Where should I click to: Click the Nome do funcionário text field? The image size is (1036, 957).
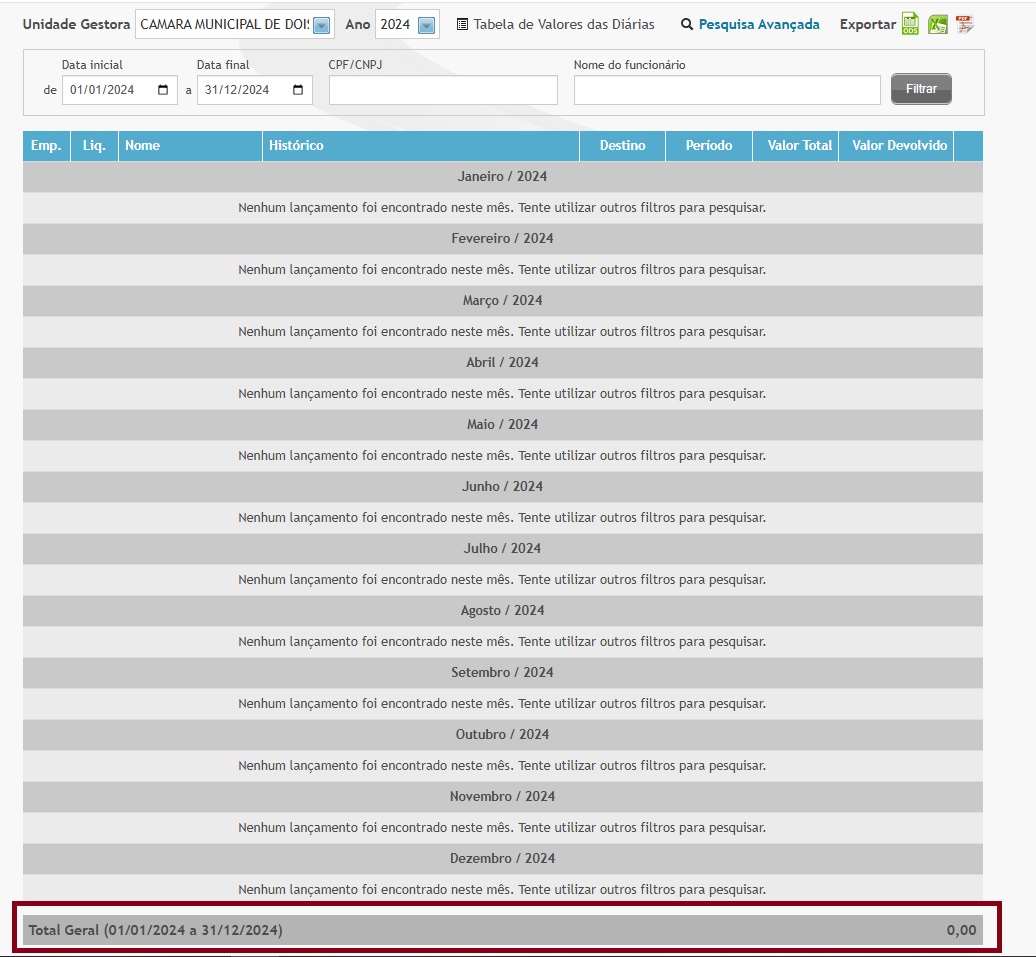point(727,90)
